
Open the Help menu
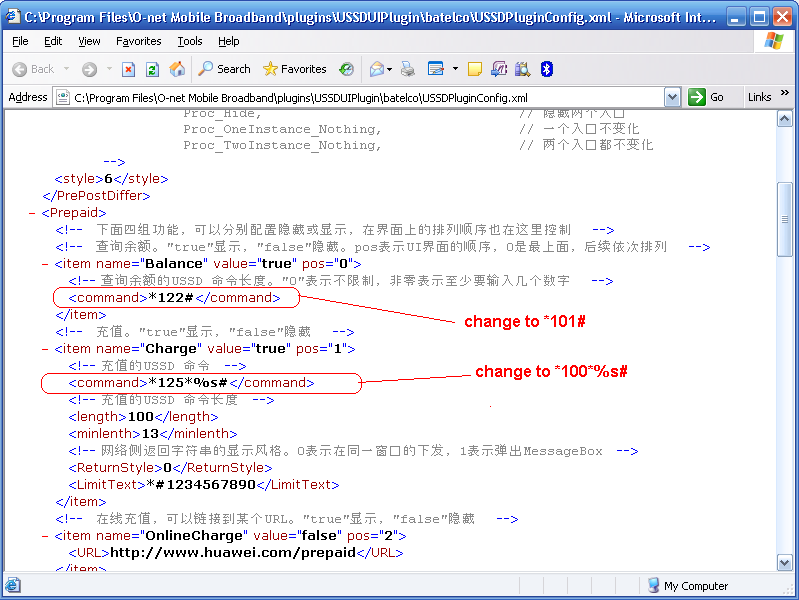point(229,41)
